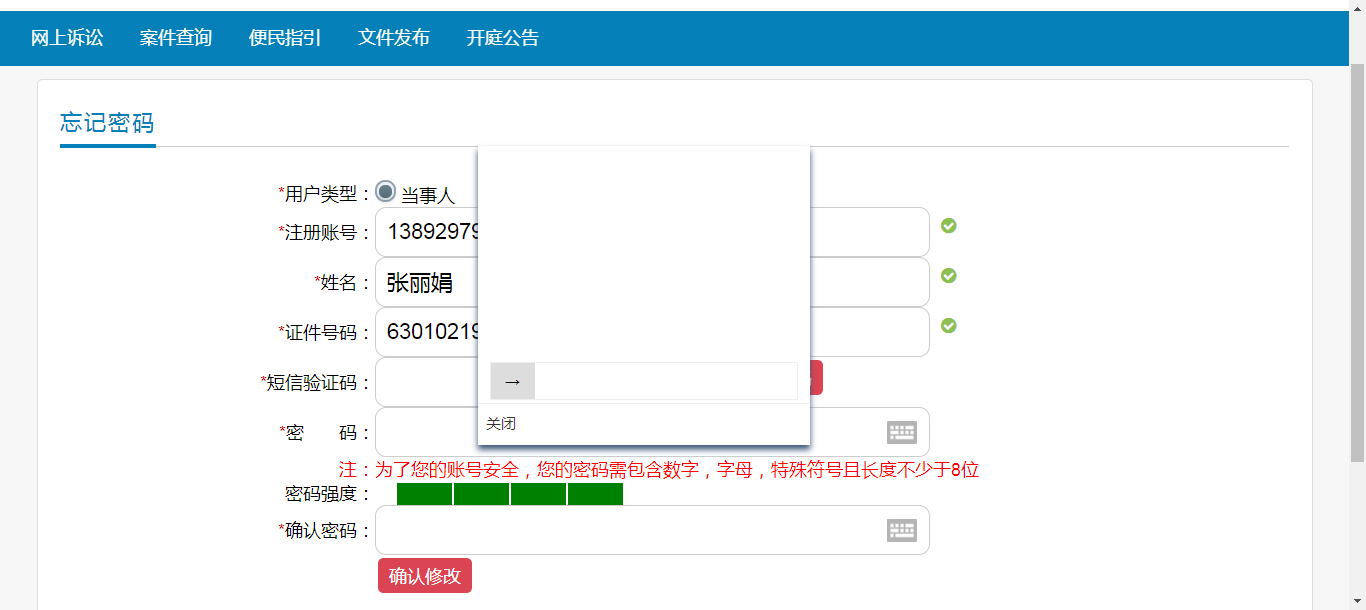Select the 当事人 radio button

click(386, 192)
